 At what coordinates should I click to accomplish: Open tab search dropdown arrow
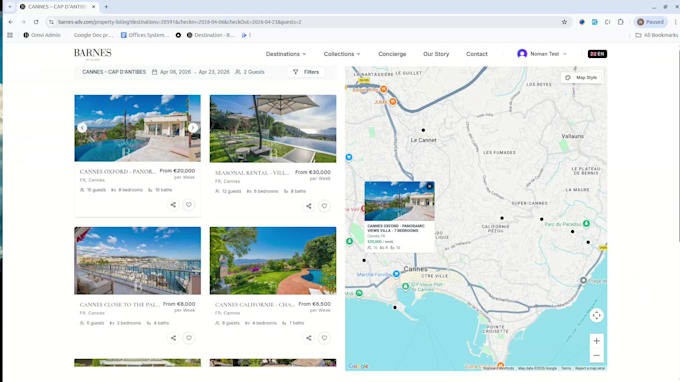pyautogui.click(x=10, y=7)
